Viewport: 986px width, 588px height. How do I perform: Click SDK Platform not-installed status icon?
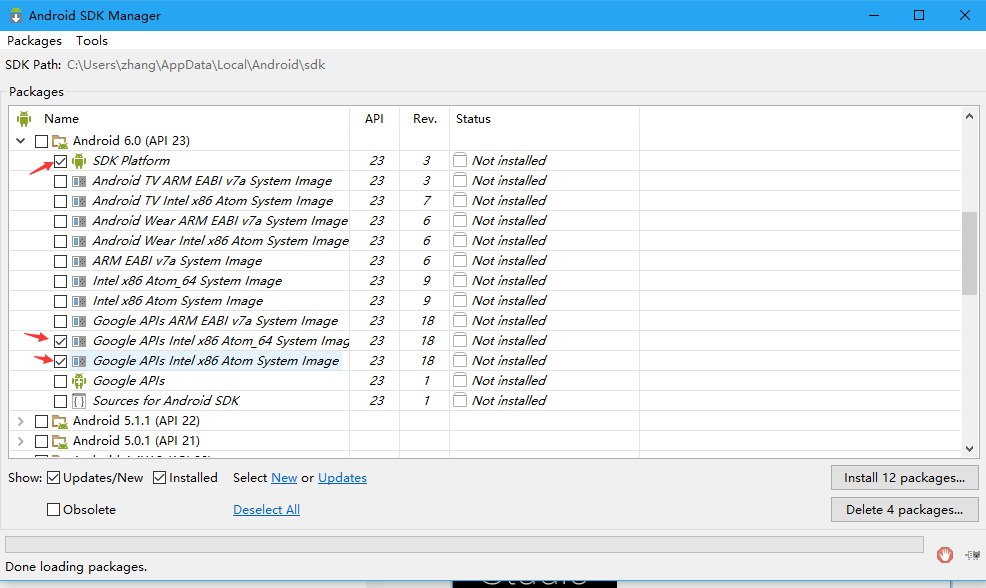(x=460, y=161)
